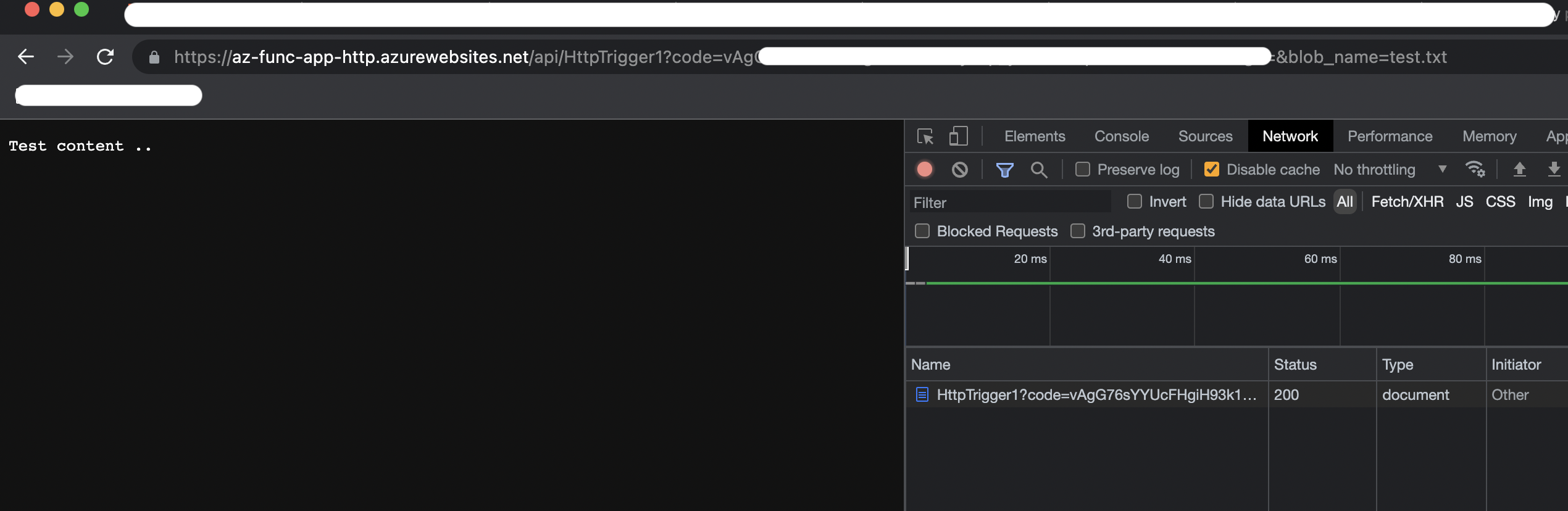Sort requests by Type column header
The width and height of the screenshot is (1568, 511).
point(1431,365)
